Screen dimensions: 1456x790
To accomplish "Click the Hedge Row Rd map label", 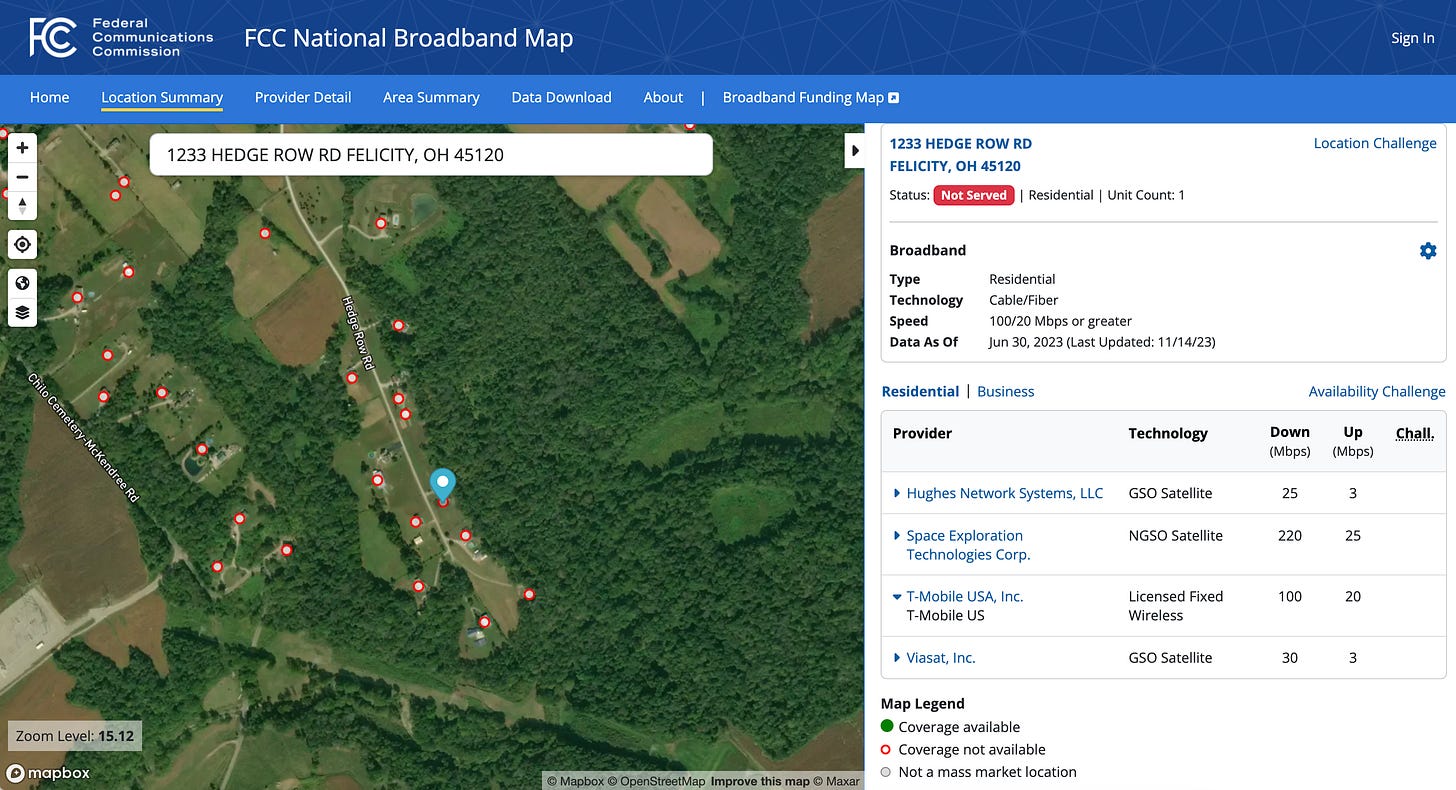I will tap(357, 334).
